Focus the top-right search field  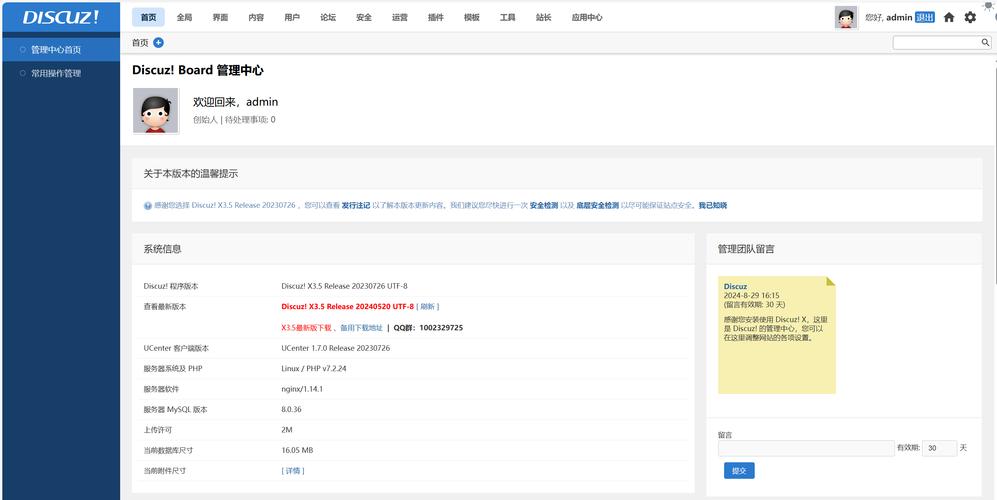point(936,43)
